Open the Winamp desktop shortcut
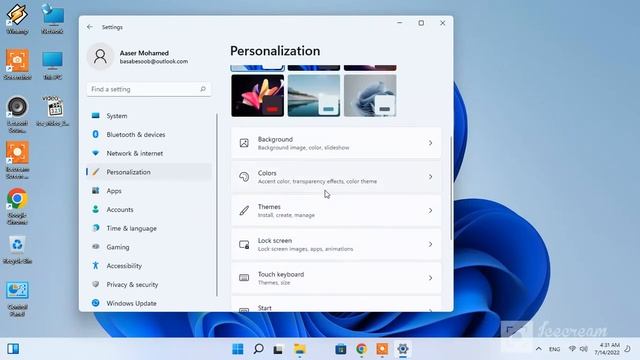Viewport: 640px width, 360px height. pyautogui.click(x=17, y=19)
